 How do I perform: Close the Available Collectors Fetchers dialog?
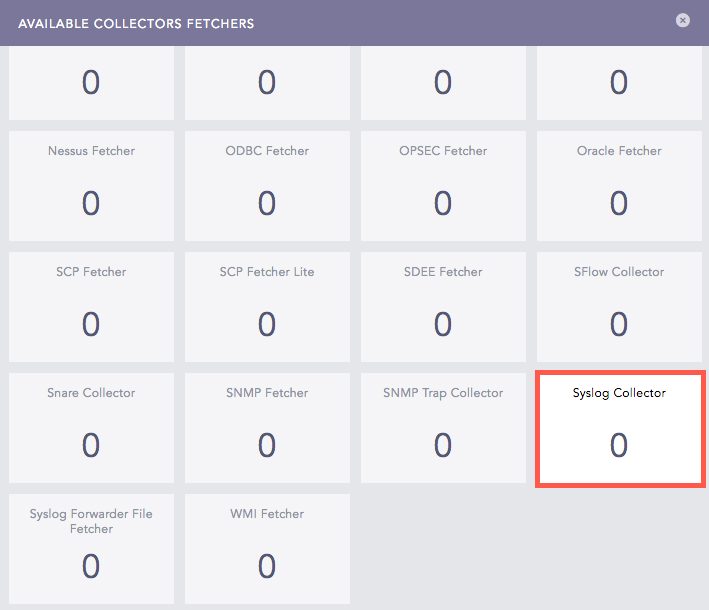(683, 20)
